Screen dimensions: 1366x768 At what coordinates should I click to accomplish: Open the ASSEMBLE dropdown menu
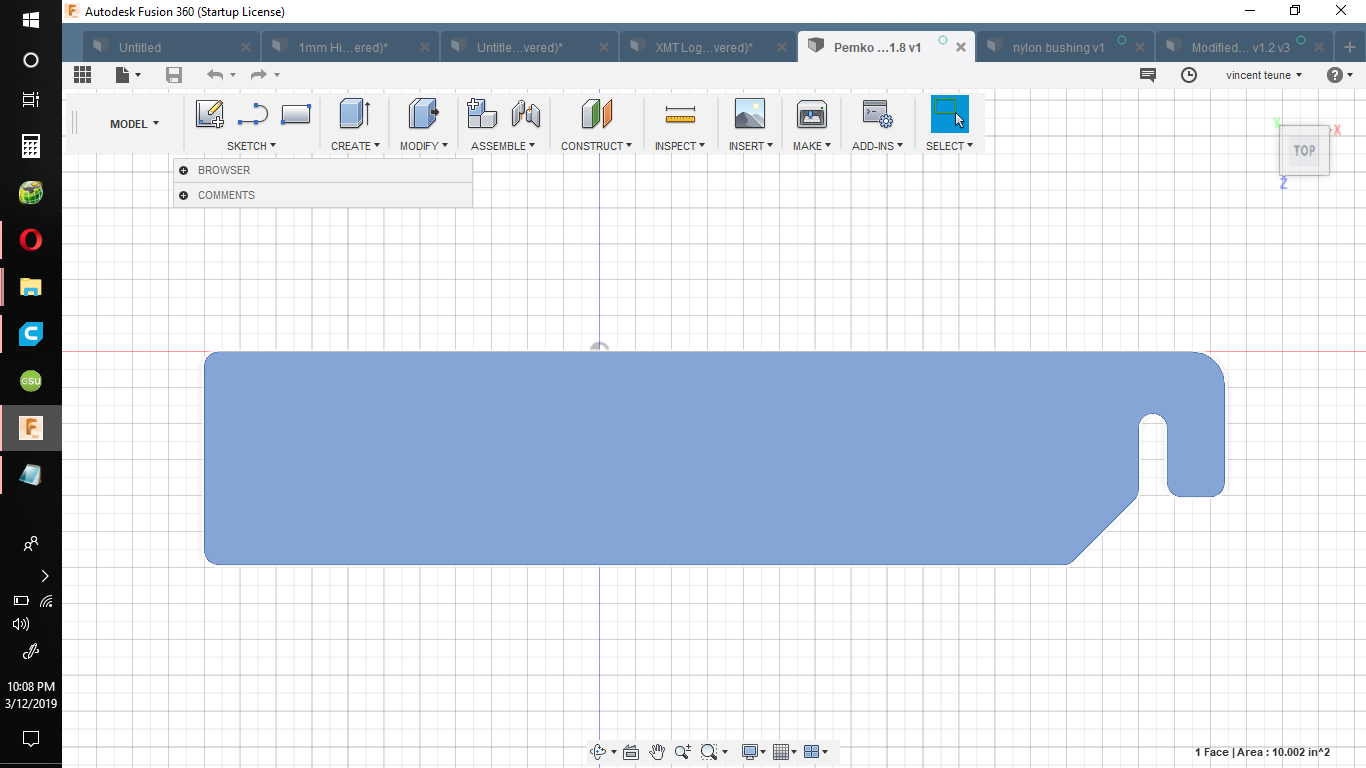(503, 146)
